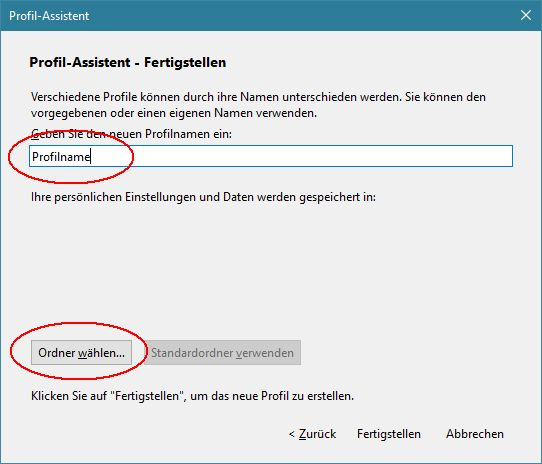The width and height of the screenshot is (542, 464).
Task: Open the 'Ordner wählen...' folder chooser
Action: 81,353
